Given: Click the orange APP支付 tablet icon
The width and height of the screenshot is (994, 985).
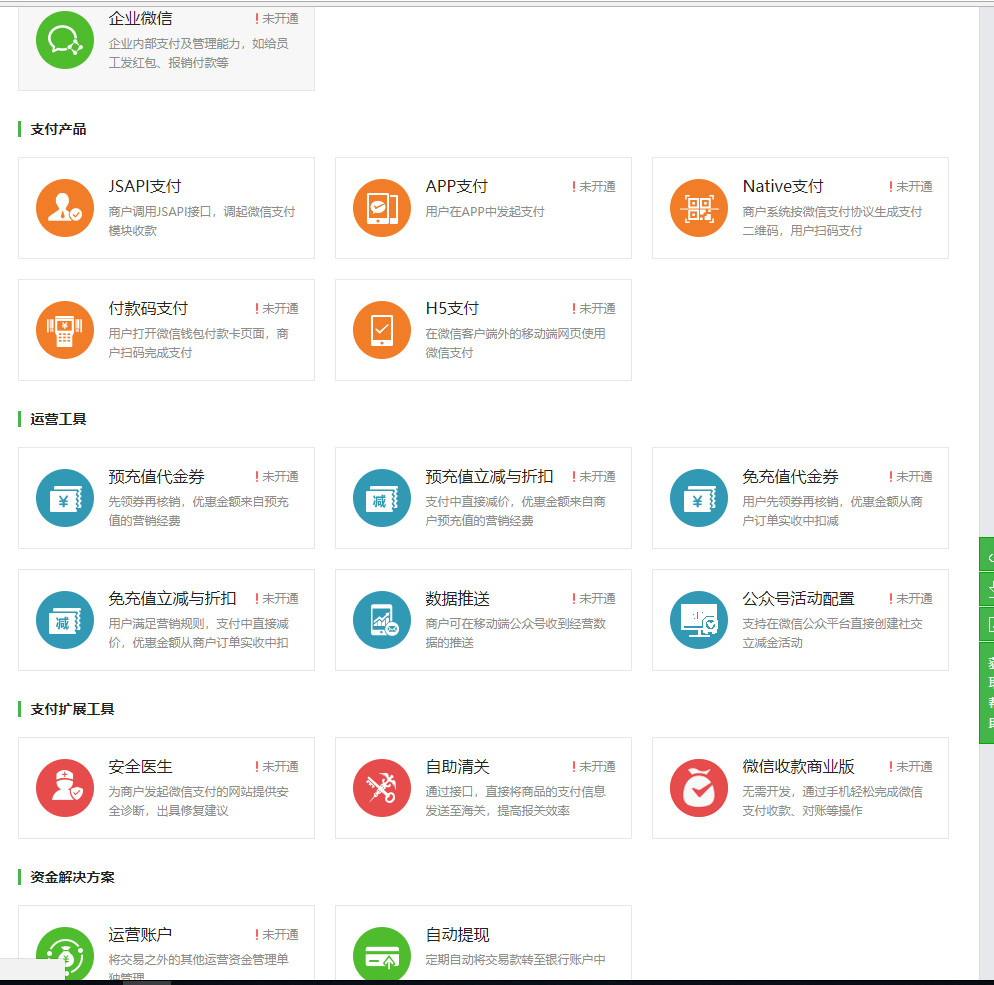Looking at the screenshot, I should [x=382, y=208].
